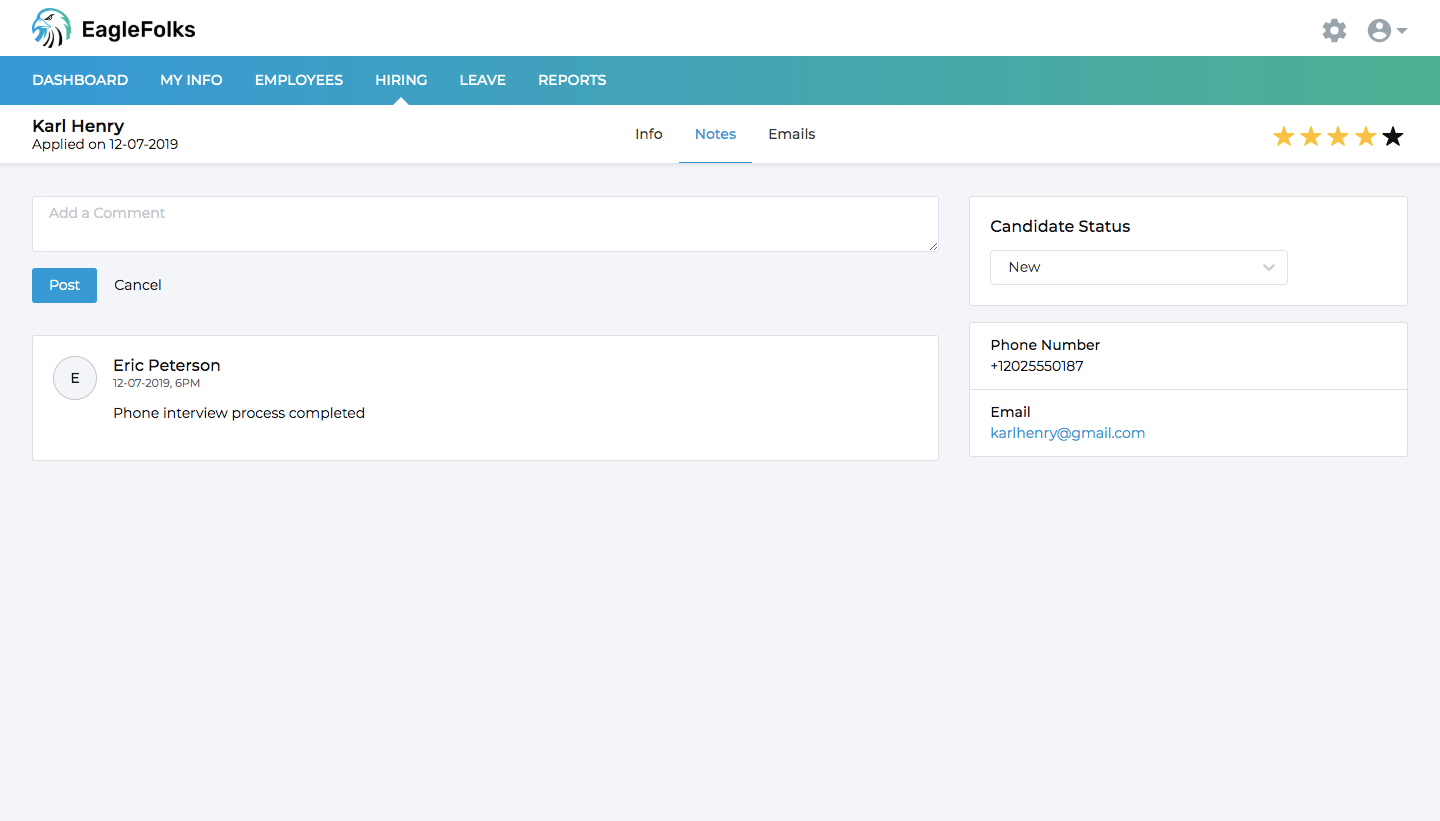The height and width of the screenshot is (821, 1440).
Task: Click the Eric Peterson commenter name
Action: pos(167,365)
